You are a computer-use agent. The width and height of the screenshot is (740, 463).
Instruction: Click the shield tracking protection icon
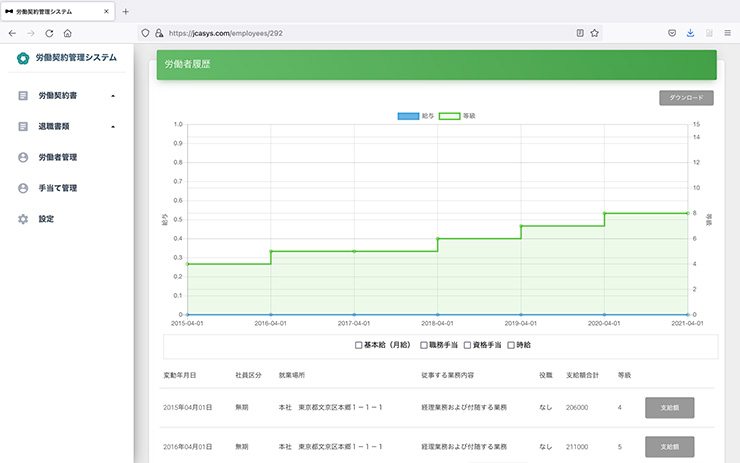(x=145, y=33)
